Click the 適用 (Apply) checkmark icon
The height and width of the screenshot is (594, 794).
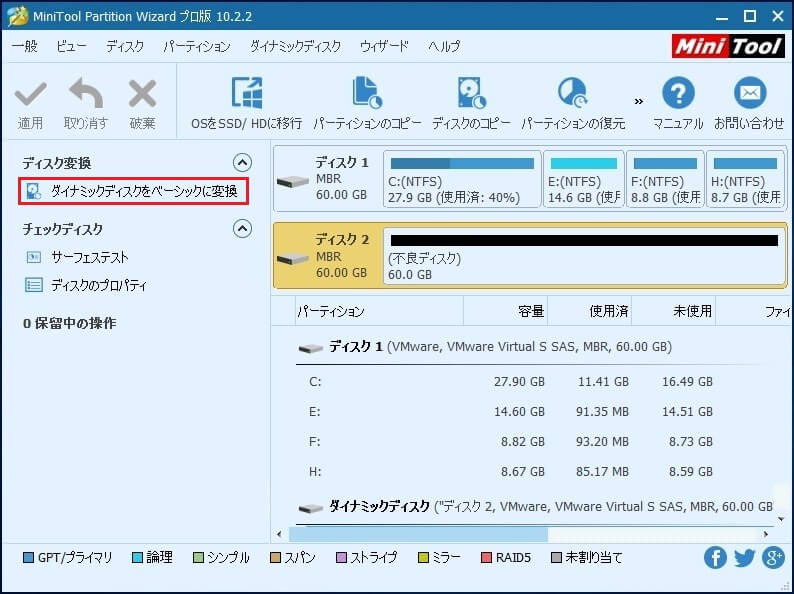[x=30, y=94]
